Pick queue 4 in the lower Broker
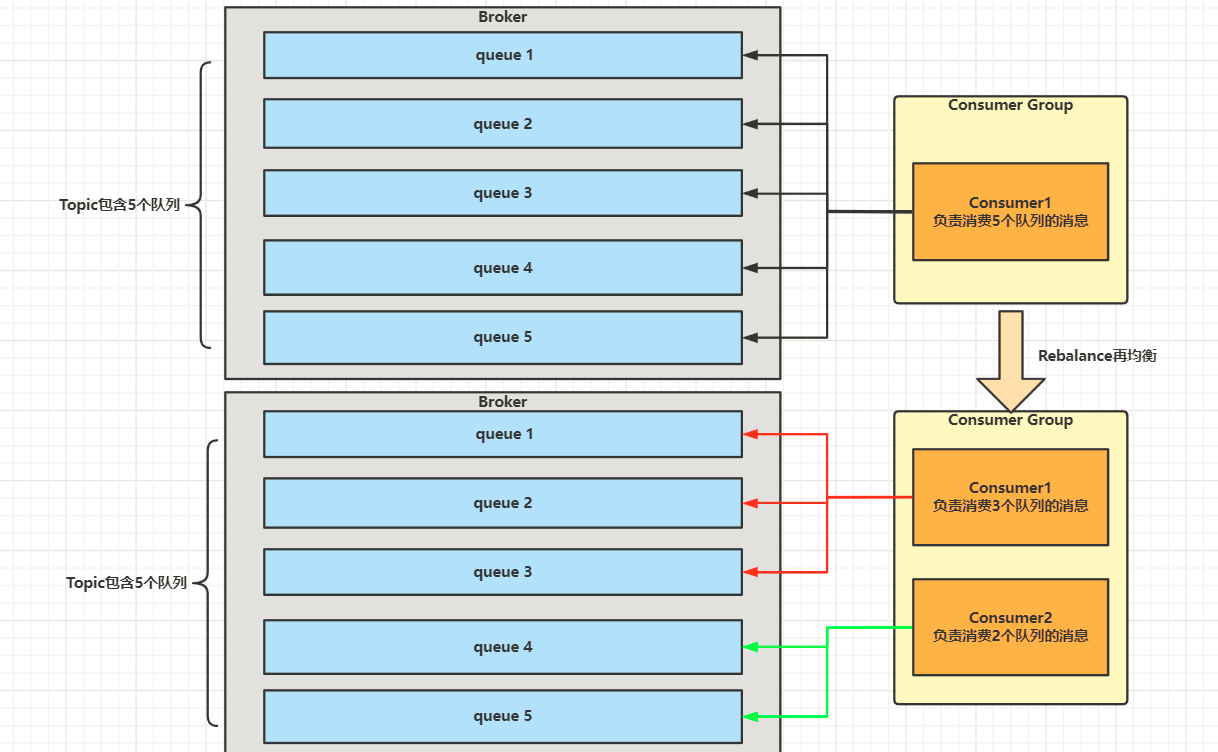The height and width of the screenshot is (752, 1218). pyautogui.click(x=503, y=647)
